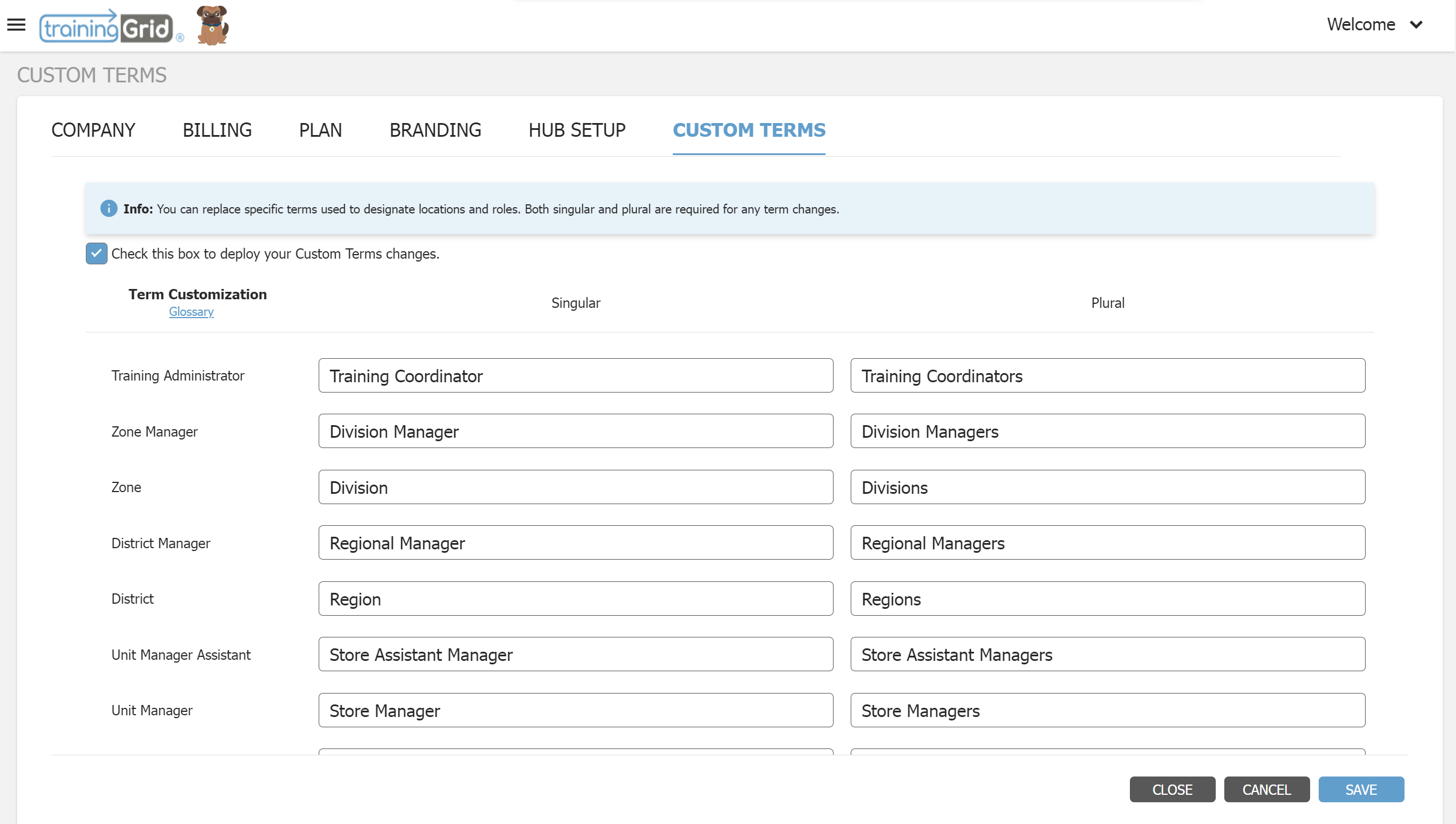Select the Branding tab
The width and height of the screenshot is (1456, 824).
(x=435, y=130)
